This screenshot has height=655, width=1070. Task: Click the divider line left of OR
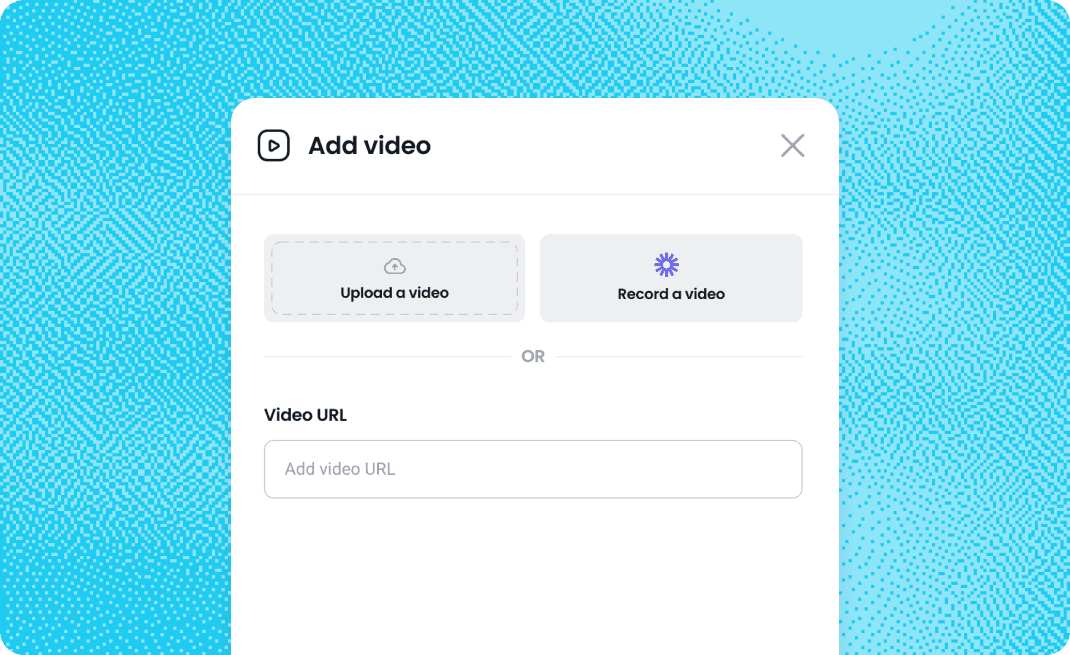(x=388, y=356)
